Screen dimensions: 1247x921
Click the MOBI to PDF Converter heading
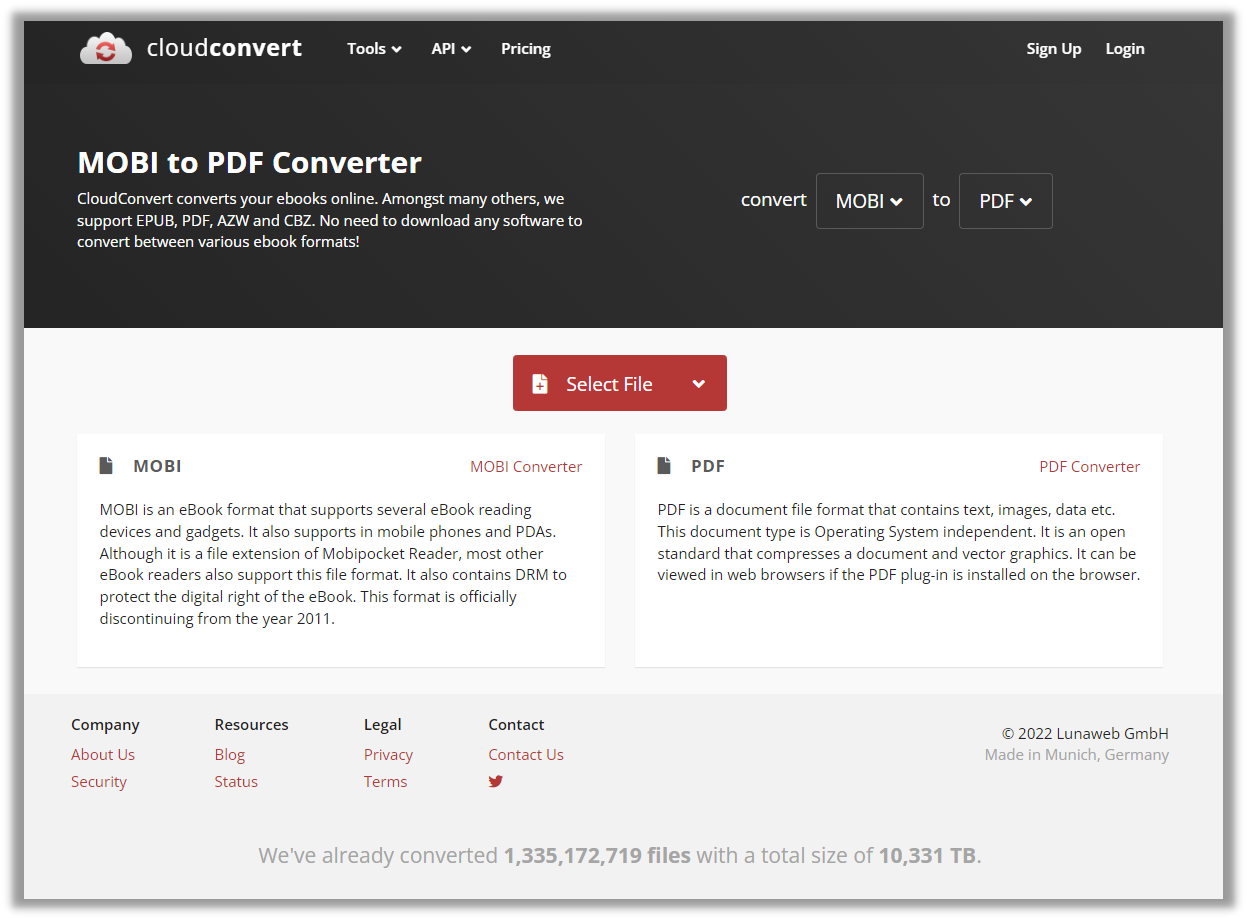point(250,162)
